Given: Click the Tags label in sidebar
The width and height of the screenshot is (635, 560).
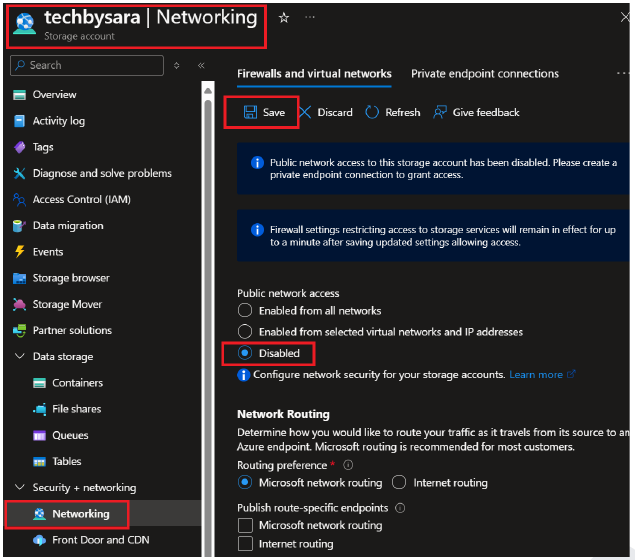Looking at the screenshot, I should pyautogui.click(x=43, y=147).
